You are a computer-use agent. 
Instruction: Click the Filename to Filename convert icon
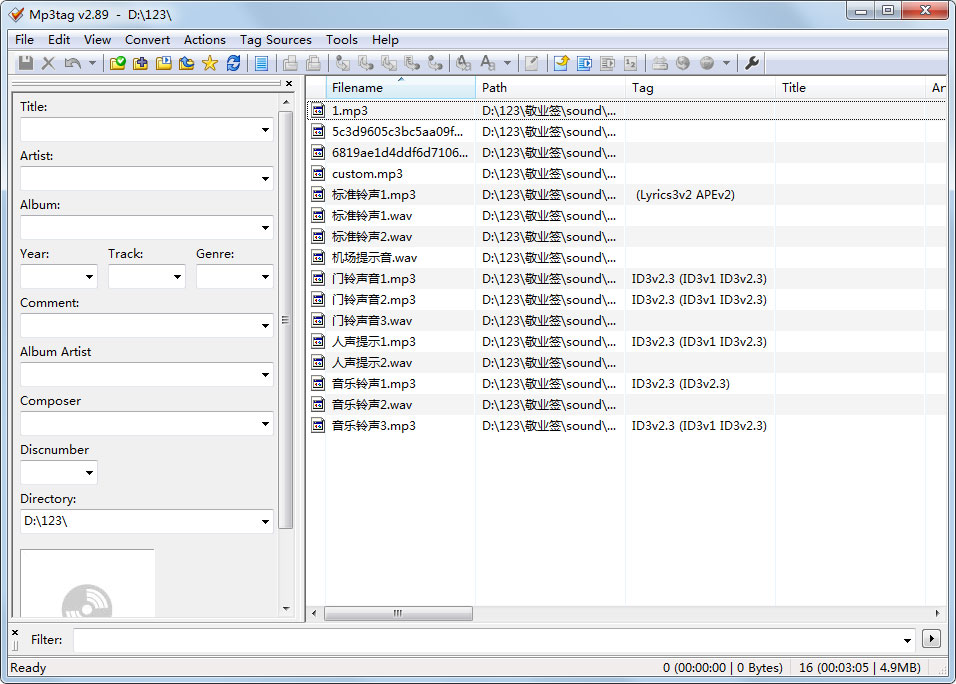(x=389, y=63)
